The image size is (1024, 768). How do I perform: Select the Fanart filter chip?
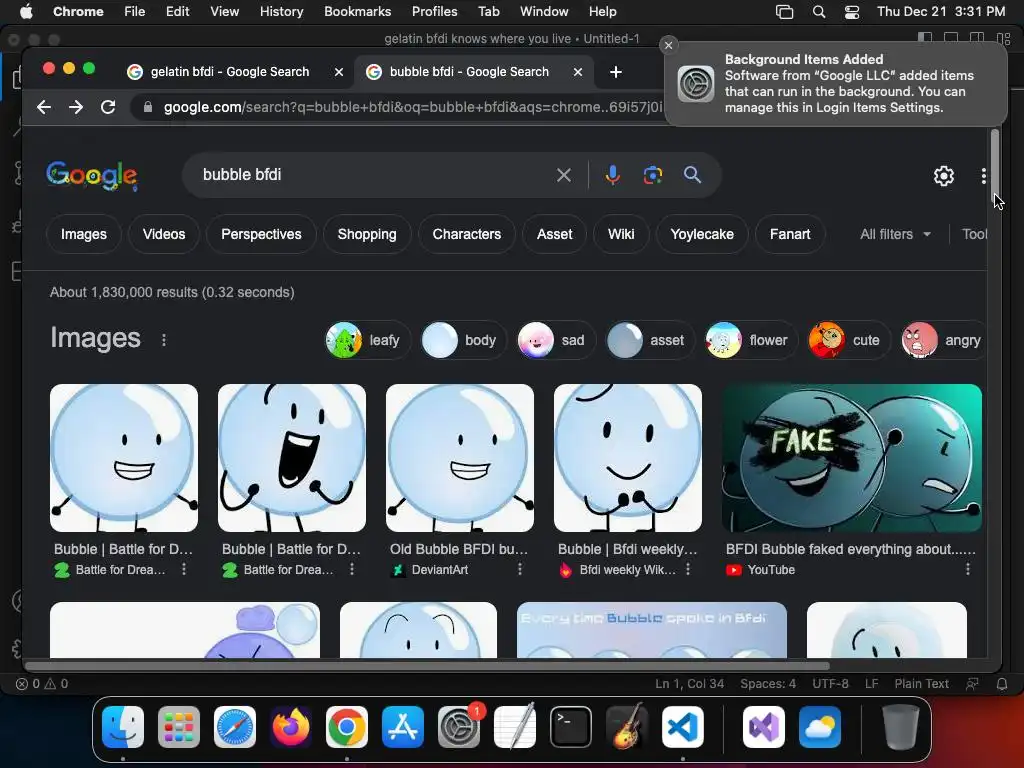pos(790,234)
